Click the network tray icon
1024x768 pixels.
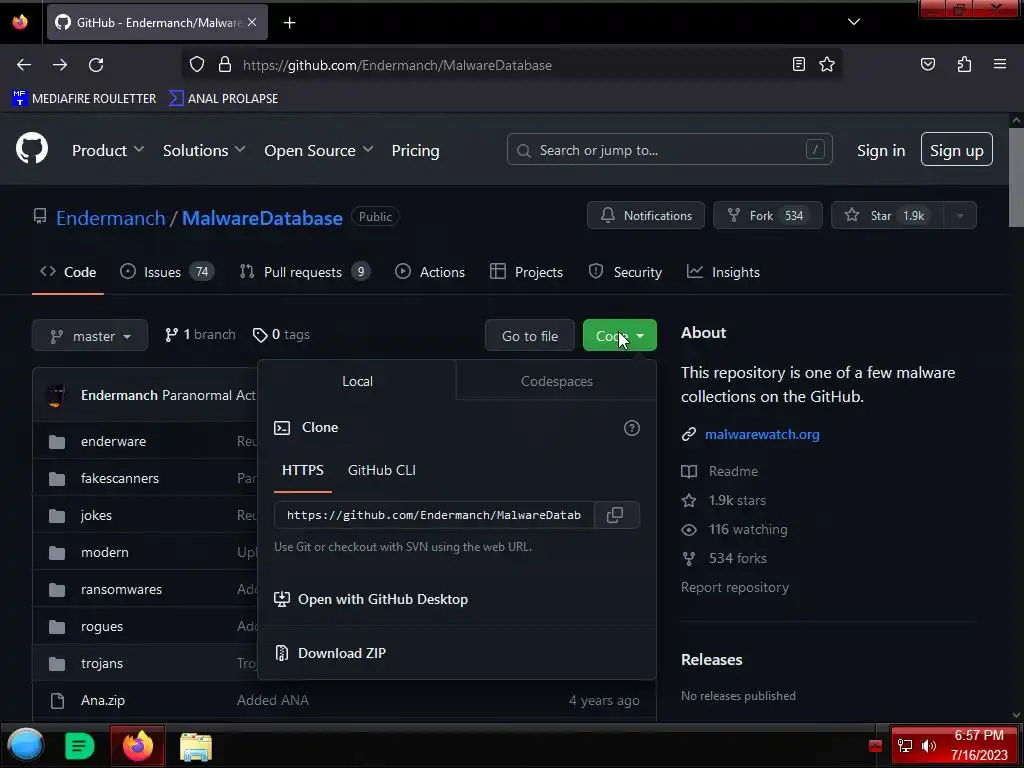904,746
